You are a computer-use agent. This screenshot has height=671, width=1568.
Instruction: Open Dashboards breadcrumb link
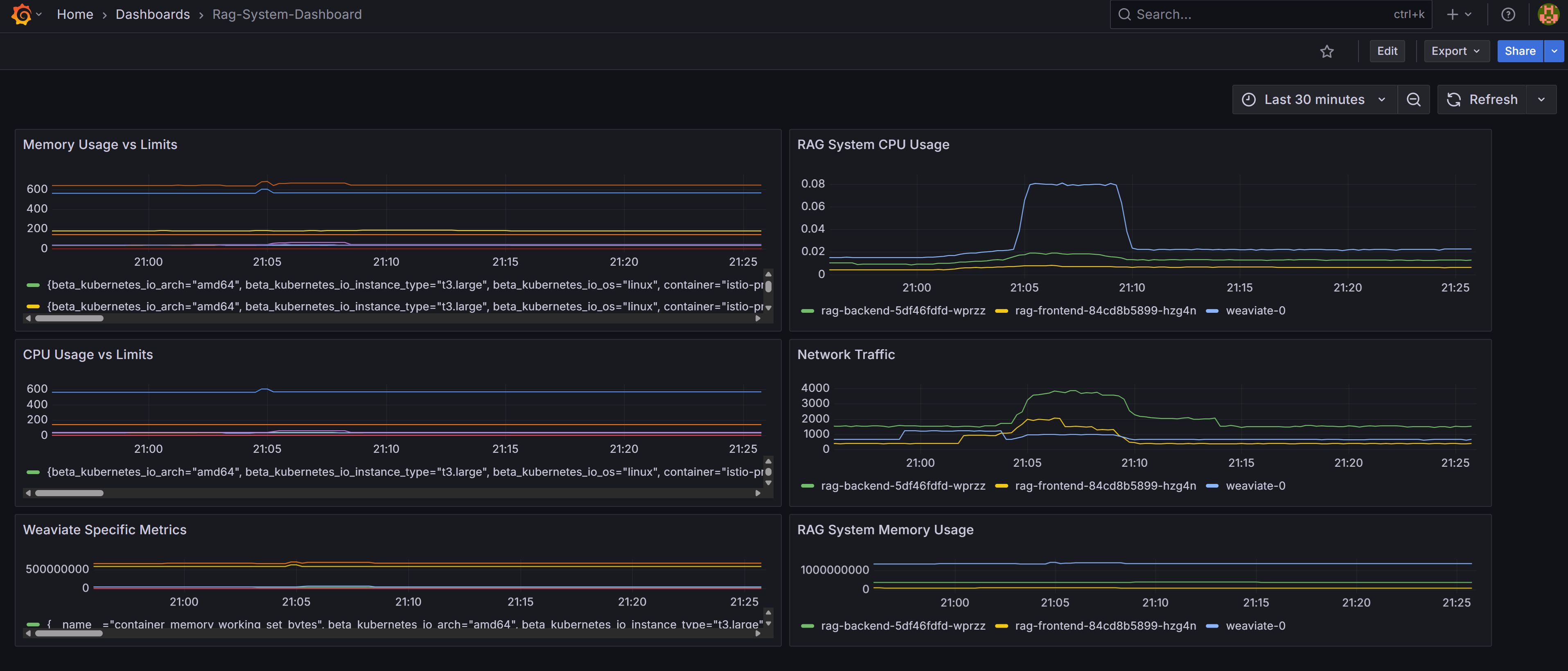(152, 15)
